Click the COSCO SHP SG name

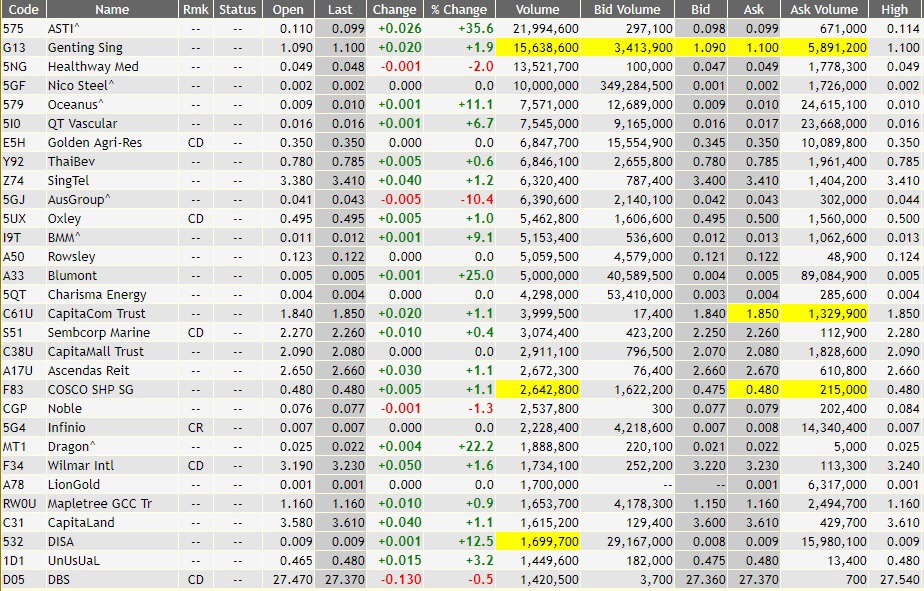pyautogui.click(x=91, y=389)
